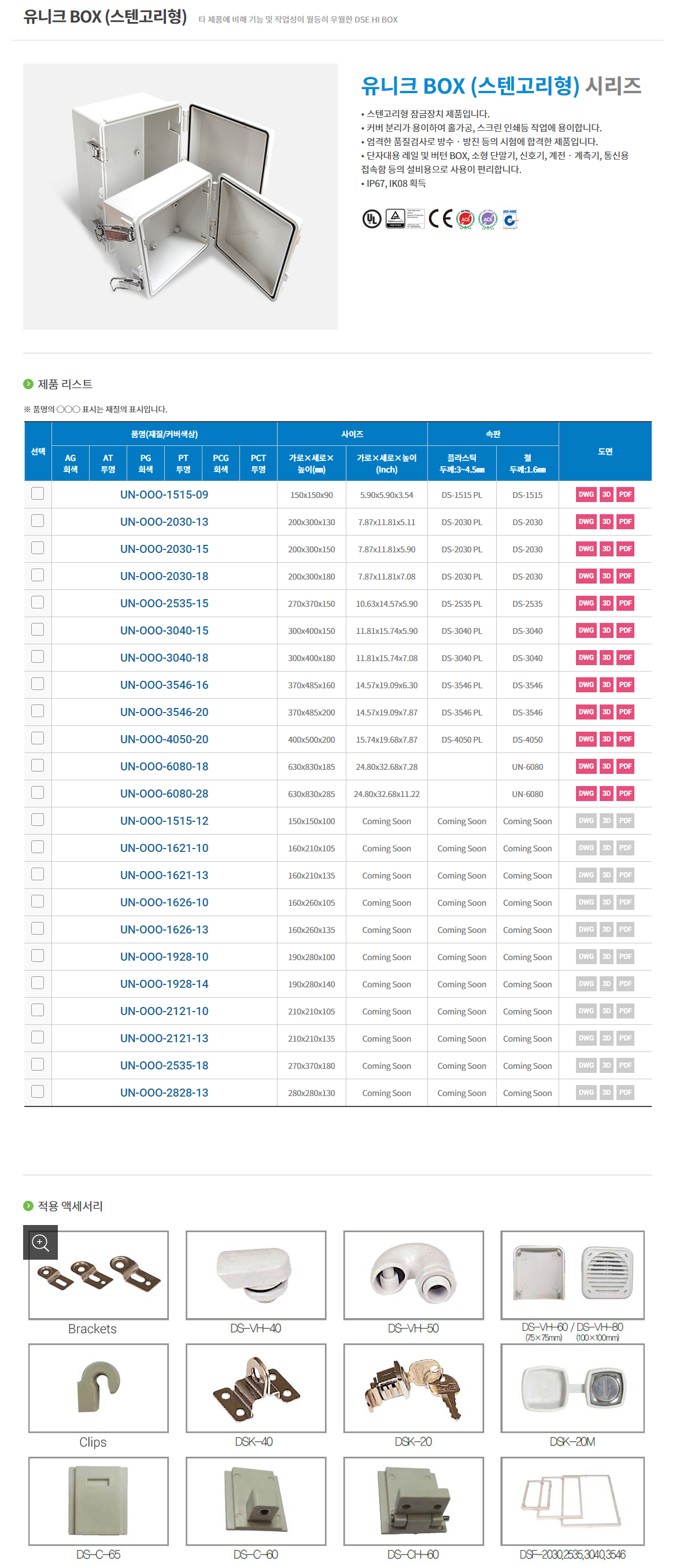Open 3D file for UN-OOO-3546-20

click(606, 712)
